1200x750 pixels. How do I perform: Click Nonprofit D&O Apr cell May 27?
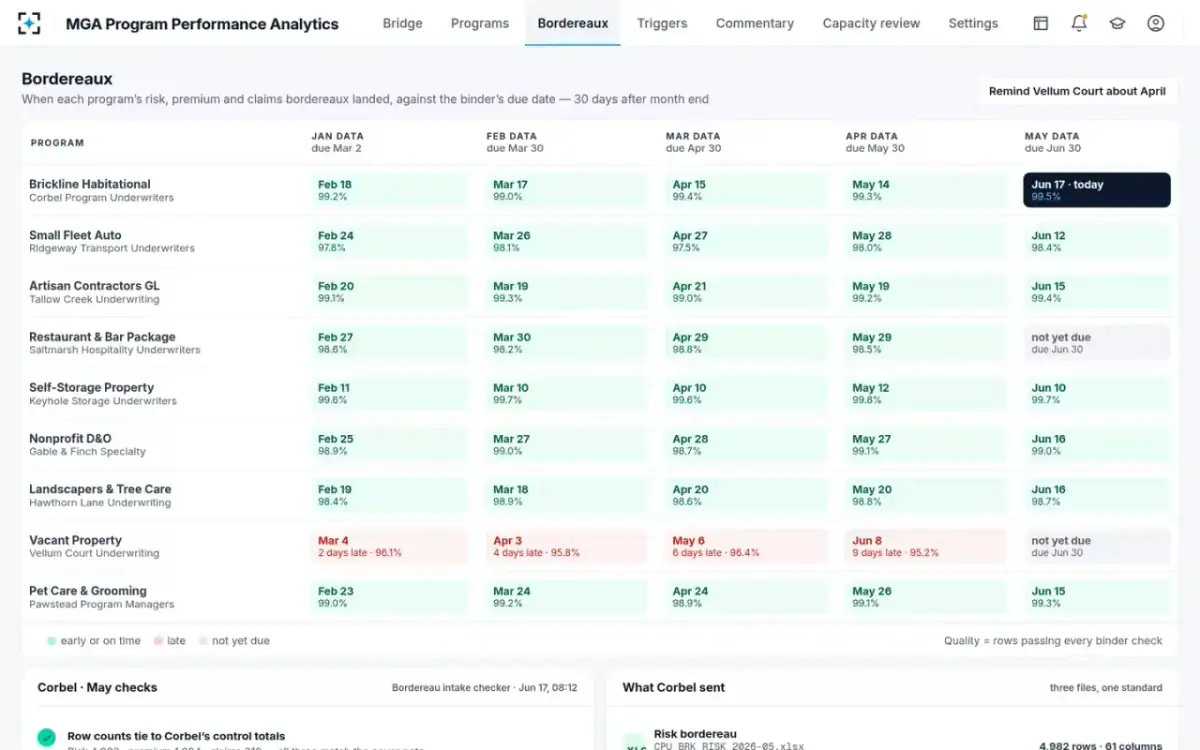click(925, 444)
